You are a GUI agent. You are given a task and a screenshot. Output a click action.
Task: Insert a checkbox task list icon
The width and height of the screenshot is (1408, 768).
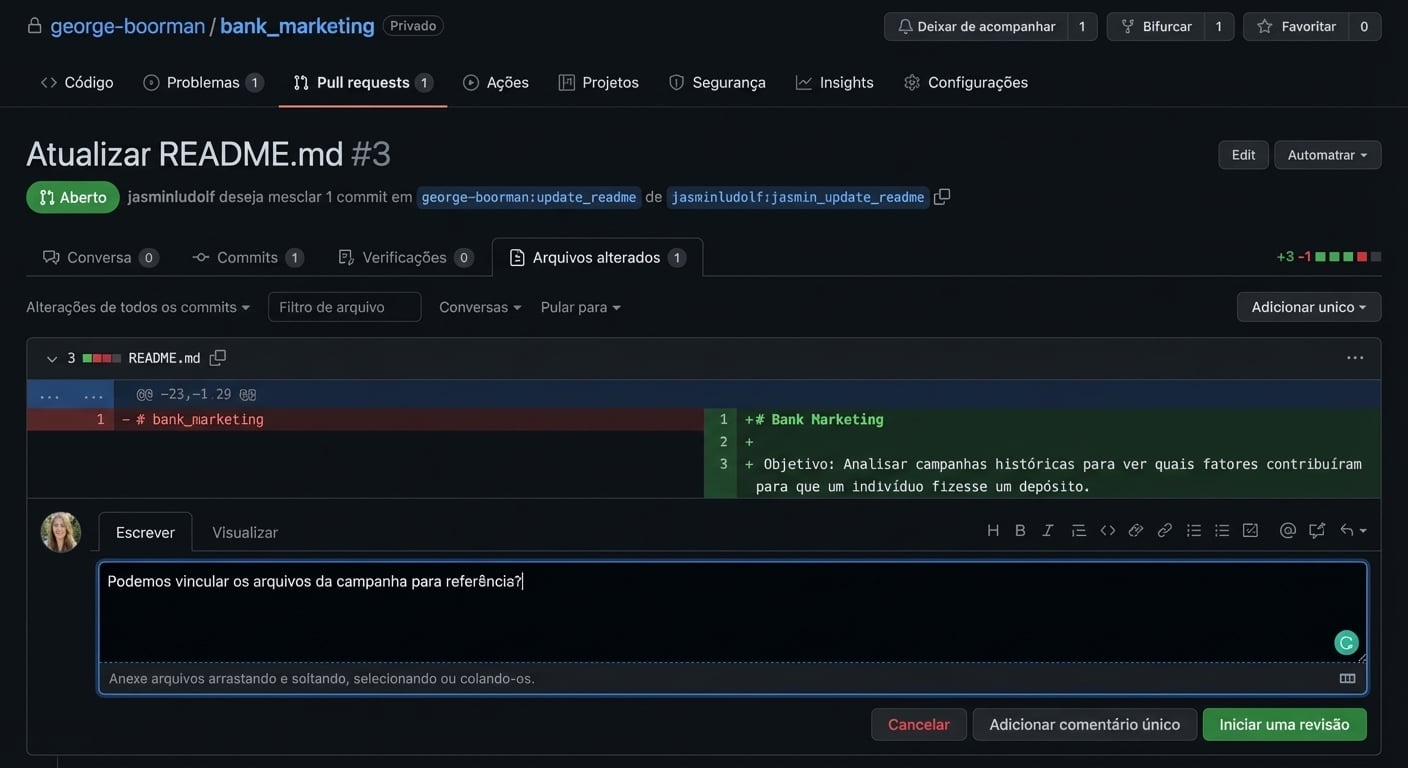click(1250, 531)
